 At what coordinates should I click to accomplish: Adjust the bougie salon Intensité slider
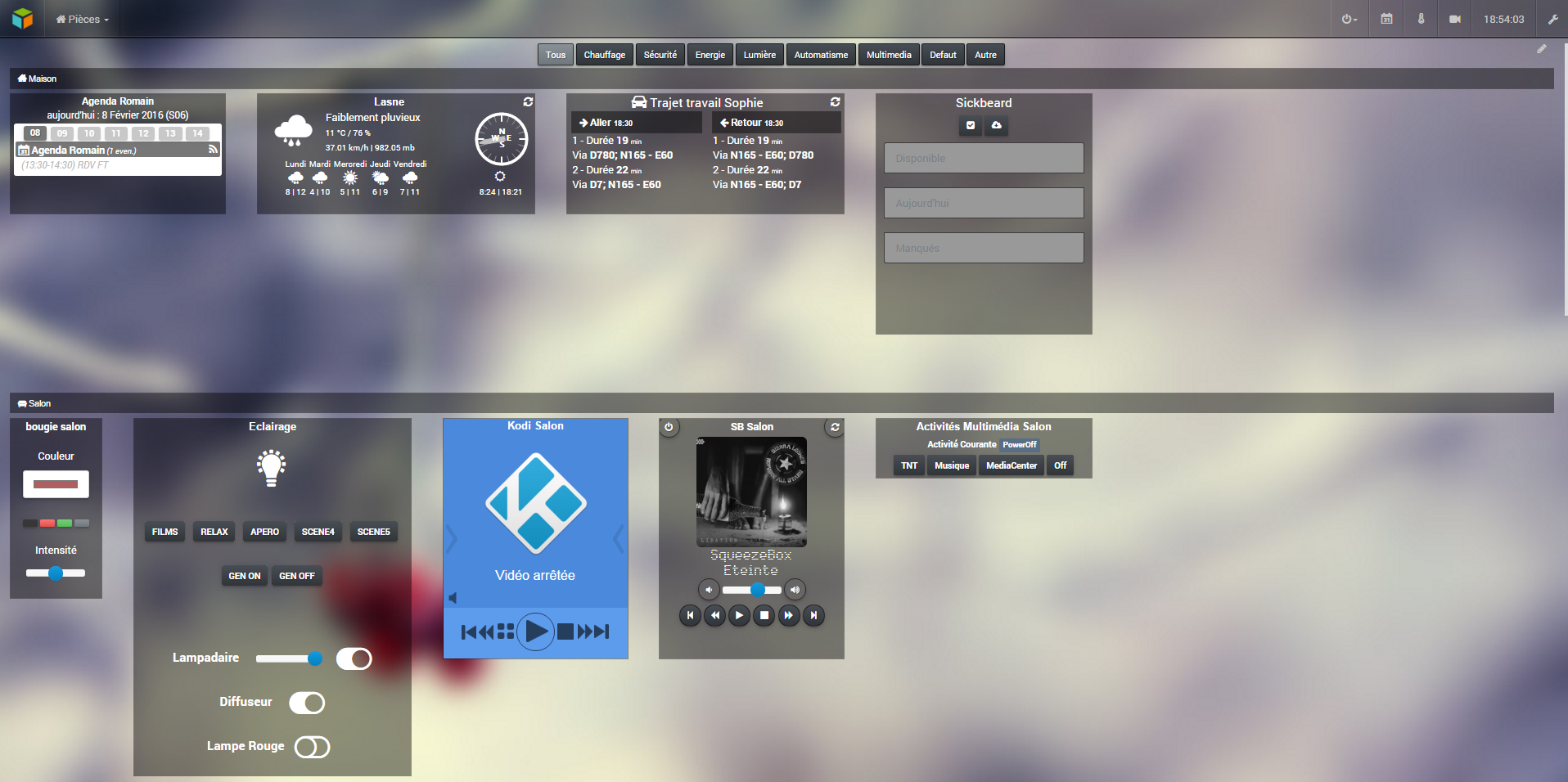coord(56,573)
